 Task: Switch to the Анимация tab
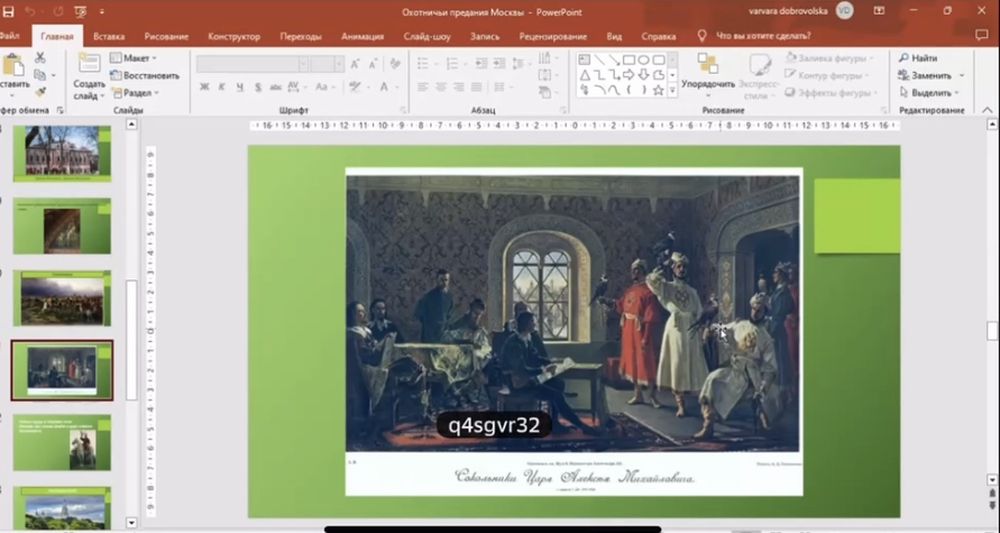362,36
